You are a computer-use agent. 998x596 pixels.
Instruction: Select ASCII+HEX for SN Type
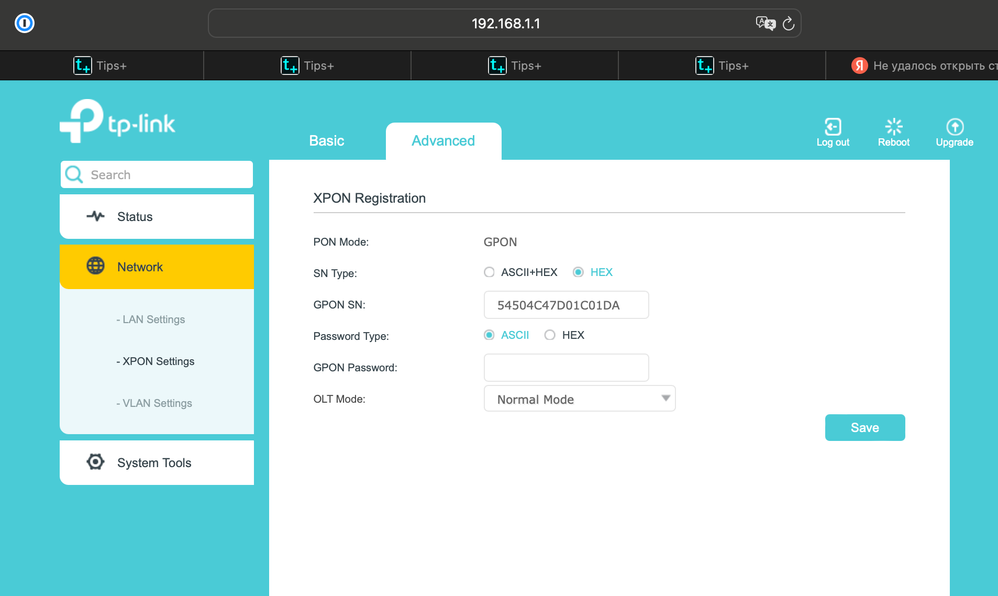click(489, 272)
